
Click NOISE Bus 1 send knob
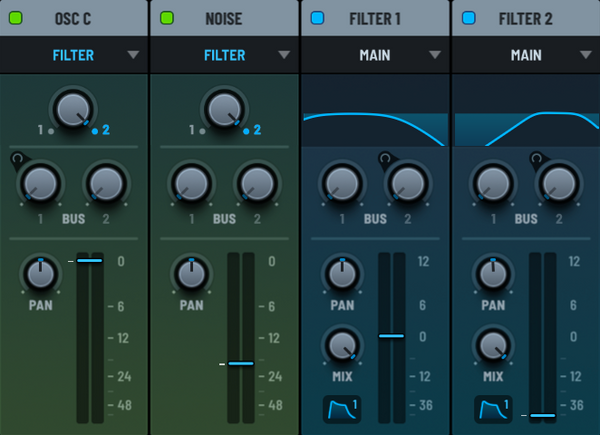click(191, 184)
